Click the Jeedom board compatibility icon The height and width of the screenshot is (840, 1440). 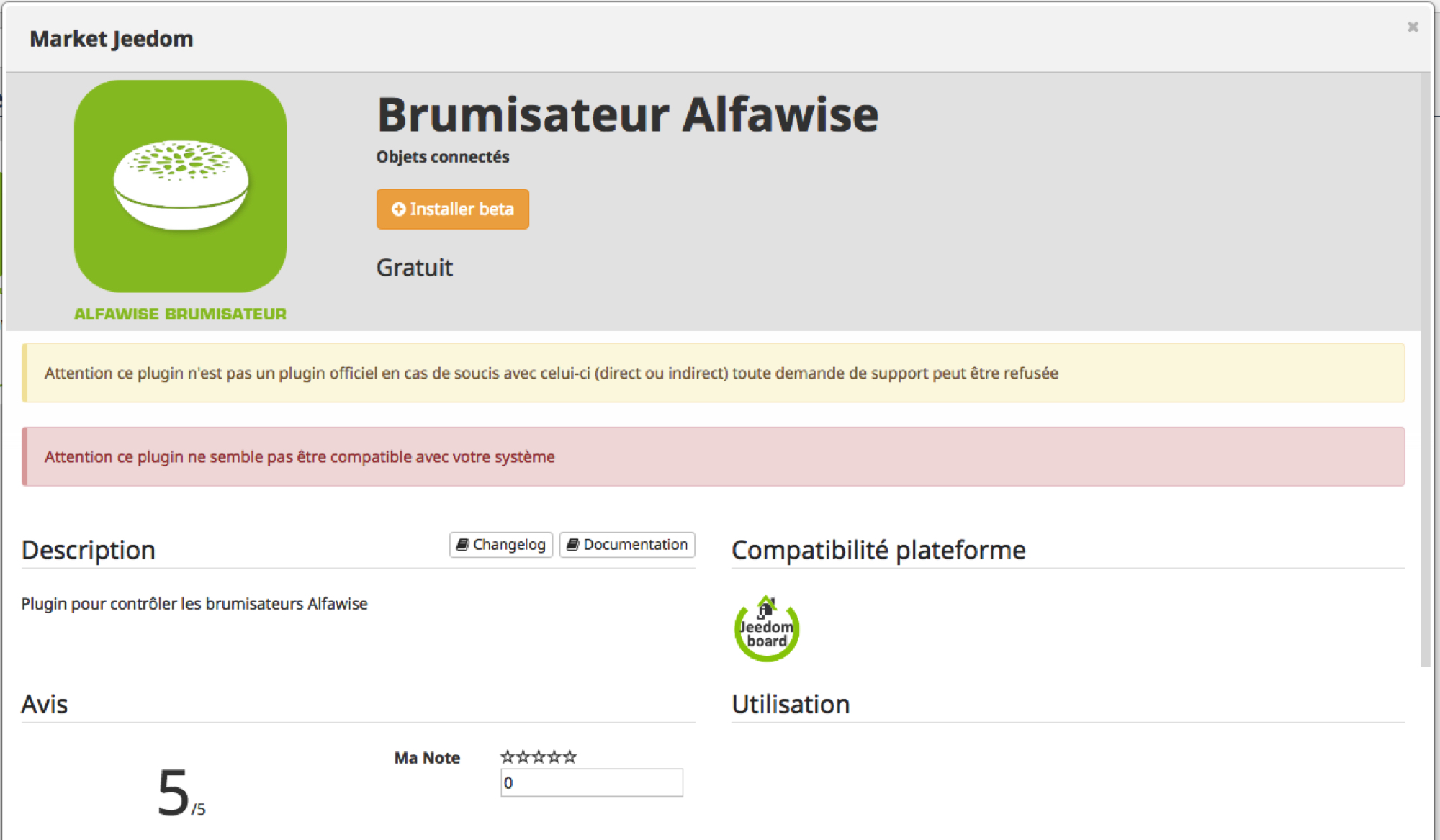tap(767, 628)
